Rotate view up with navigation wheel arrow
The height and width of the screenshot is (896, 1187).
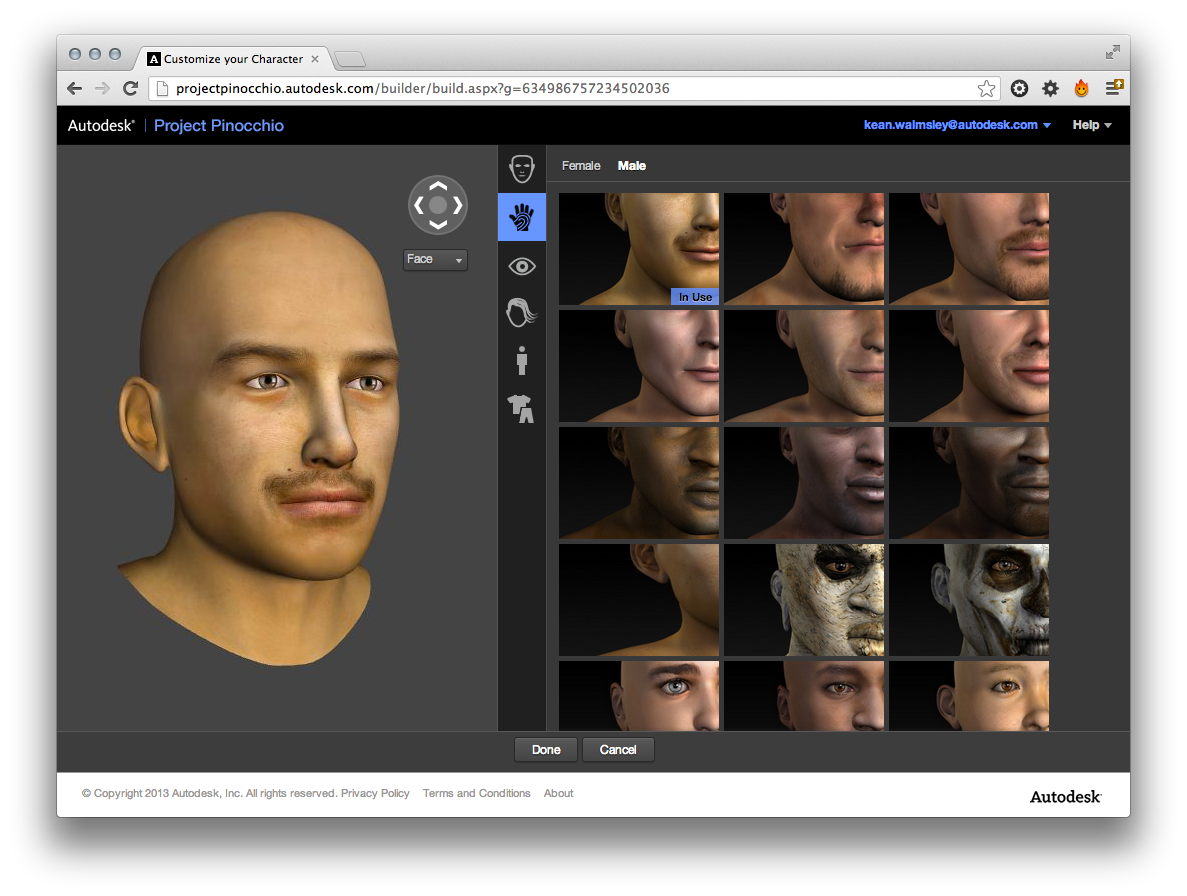437,186
